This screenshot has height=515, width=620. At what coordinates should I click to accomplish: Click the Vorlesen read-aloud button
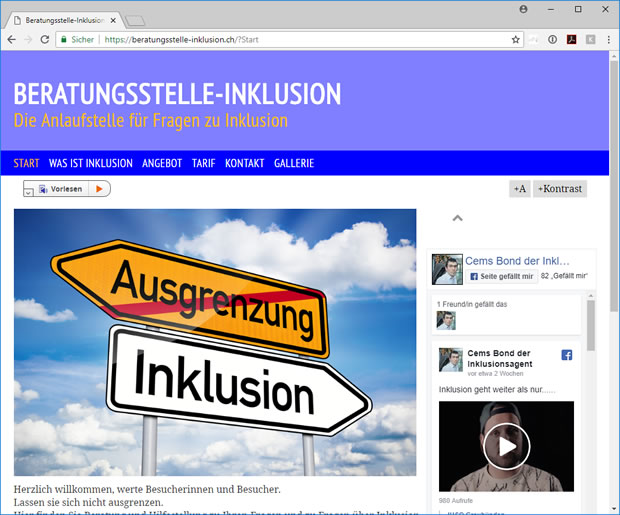point(62,189)
